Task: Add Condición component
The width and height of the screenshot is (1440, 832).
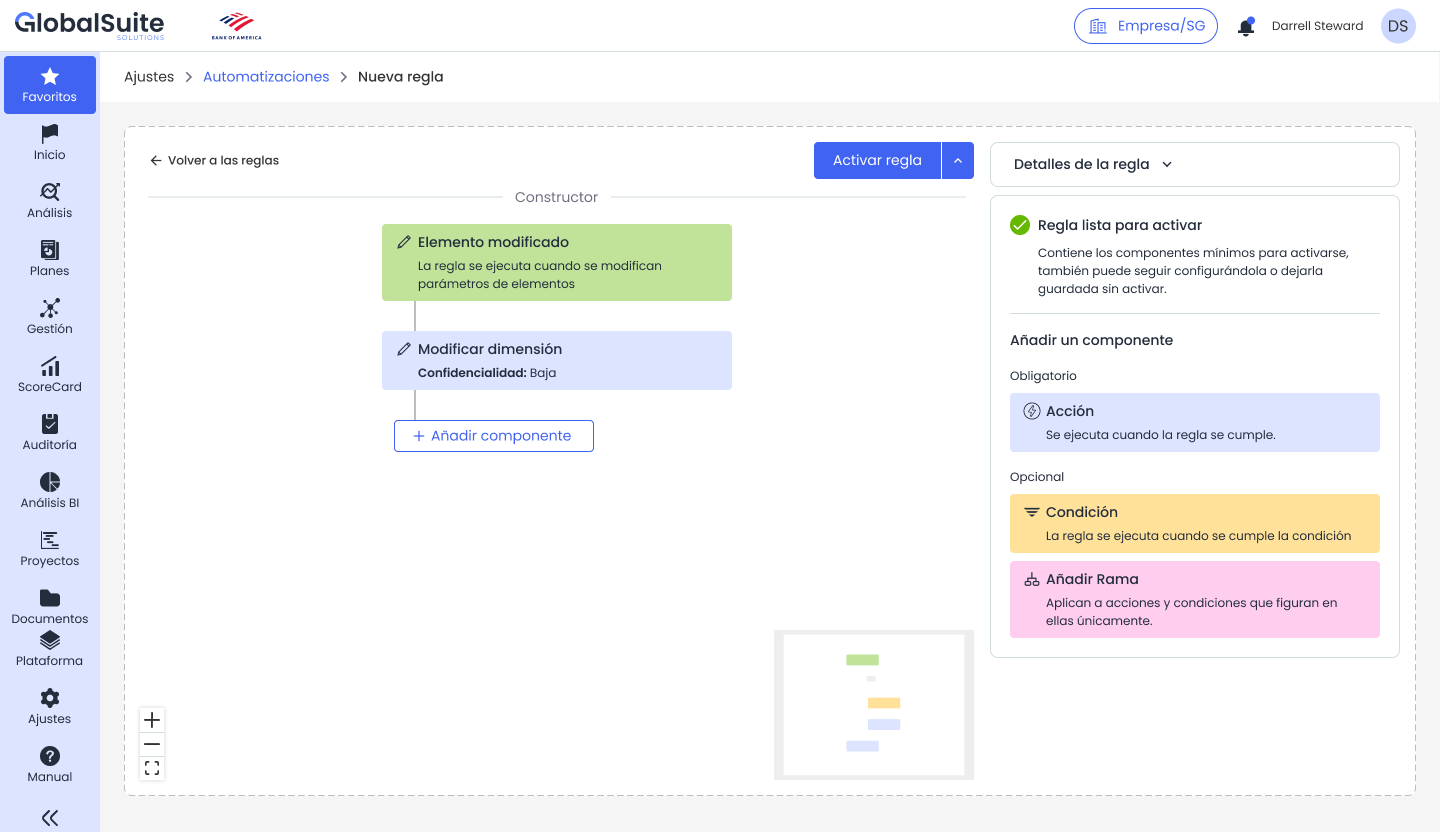Action: pos(1195,523)
